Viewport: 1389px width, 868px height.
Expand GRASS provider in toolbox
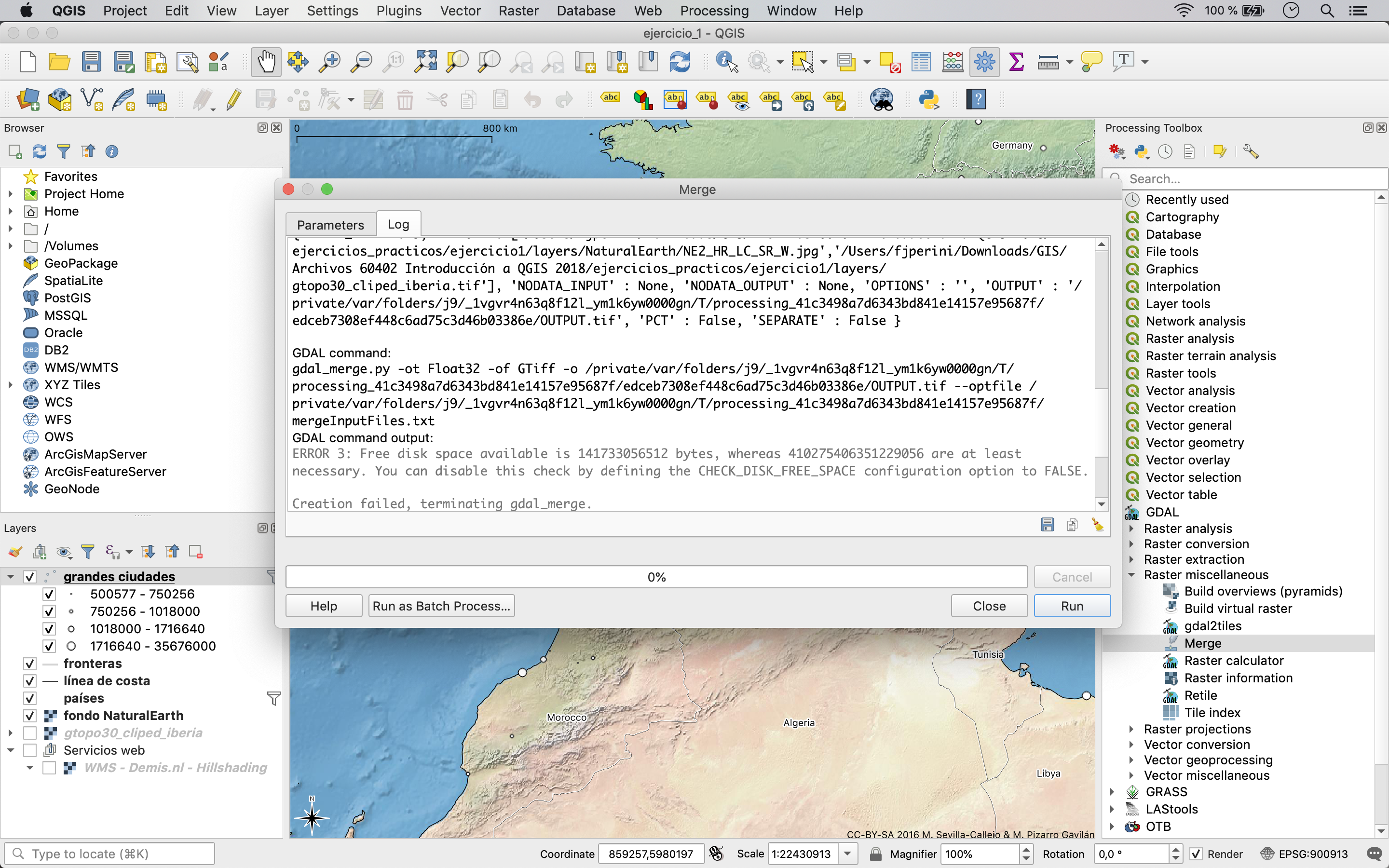(x=1112, y=792)
